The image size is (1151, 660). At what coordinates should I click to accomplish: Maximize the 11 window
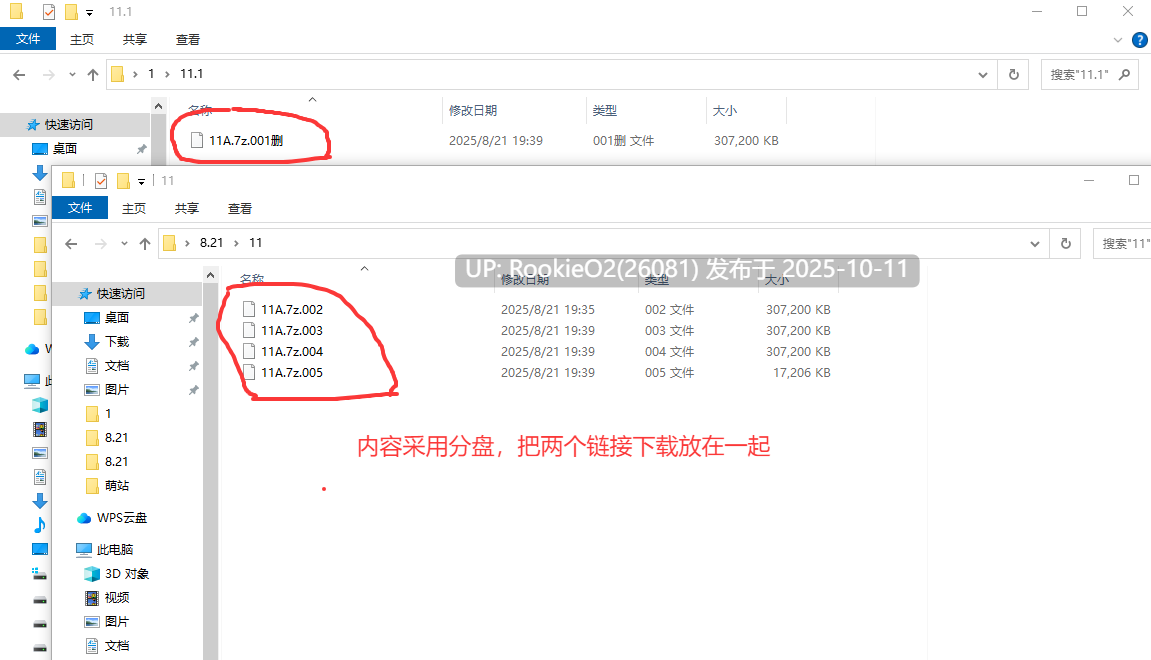point(1134,181)
